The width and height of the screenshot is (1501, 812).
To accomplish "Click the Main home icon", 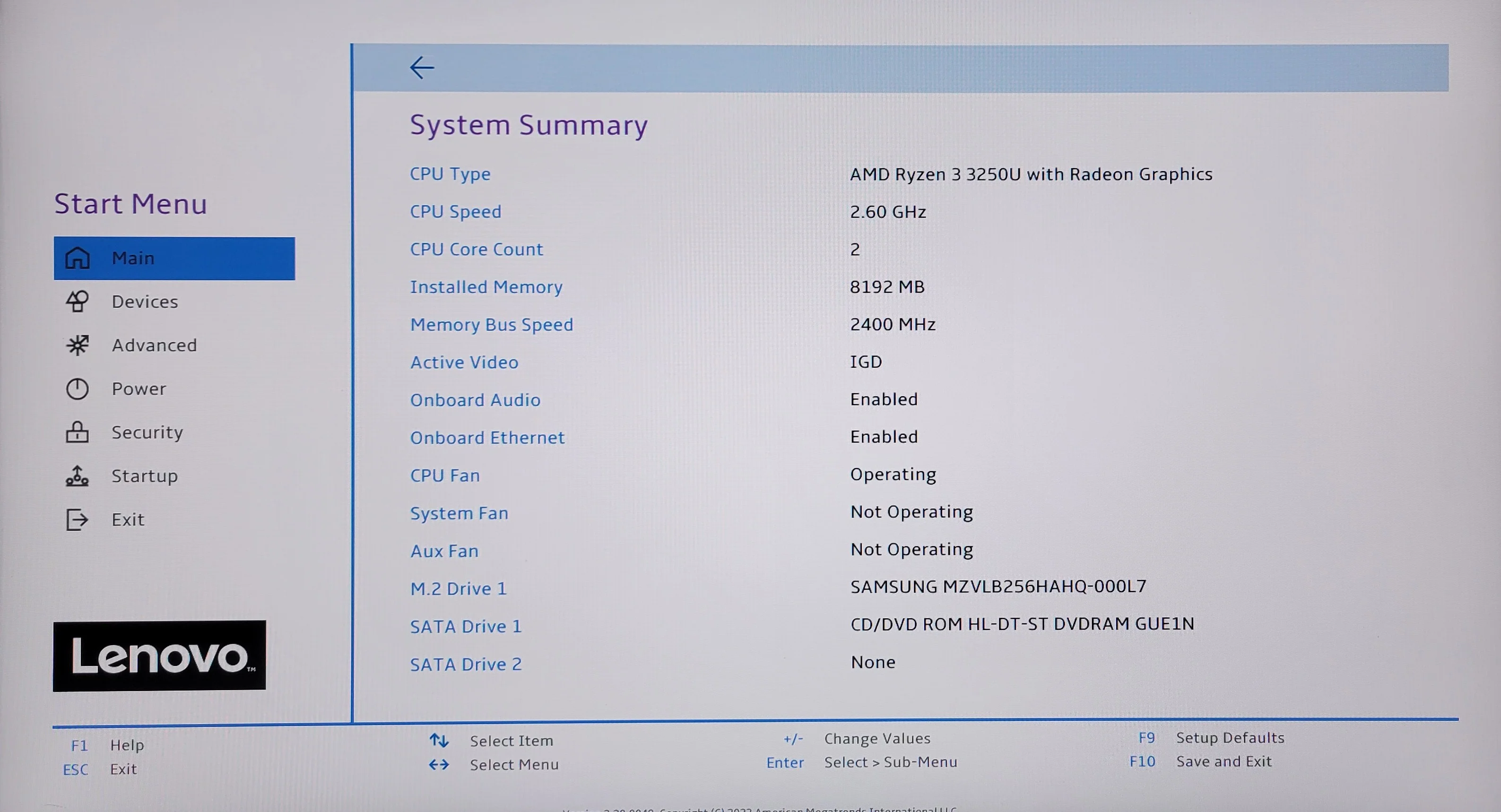I will 78,258.
